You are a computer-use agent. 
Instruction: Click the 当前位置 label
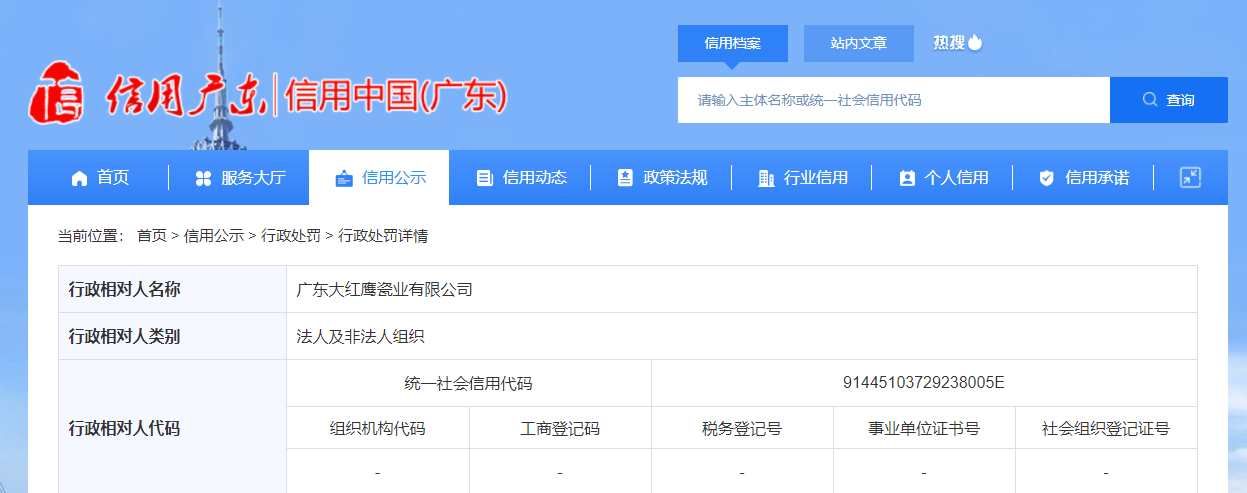coord(91,236)
